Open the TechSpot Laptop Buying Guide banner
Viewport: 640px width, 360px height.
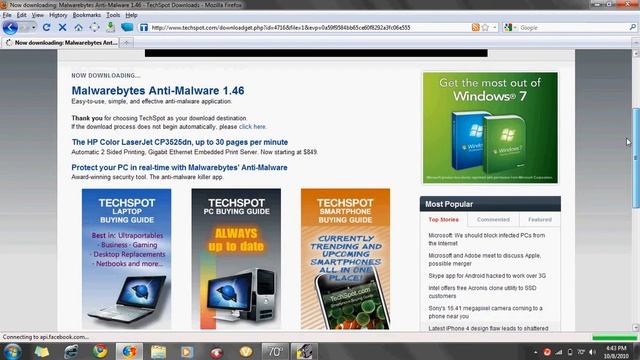127,259
